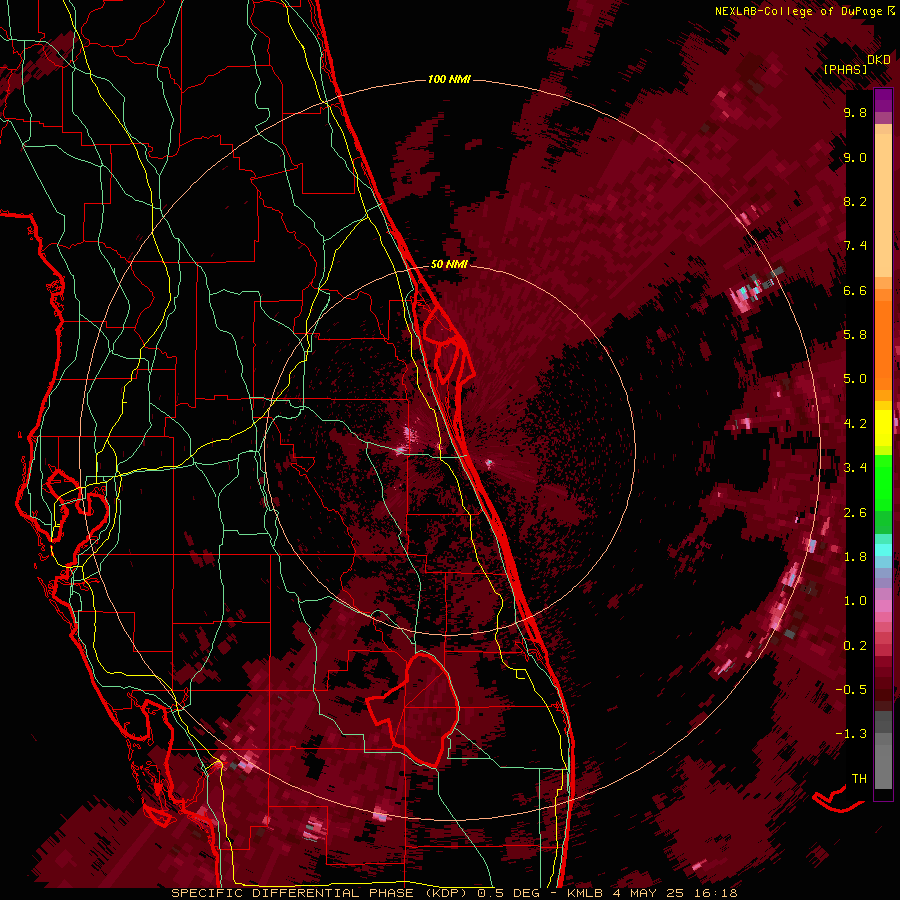Click the 1.0 legend value
The height and width of the screenshot is (900, 900).
tap(855, 601)
